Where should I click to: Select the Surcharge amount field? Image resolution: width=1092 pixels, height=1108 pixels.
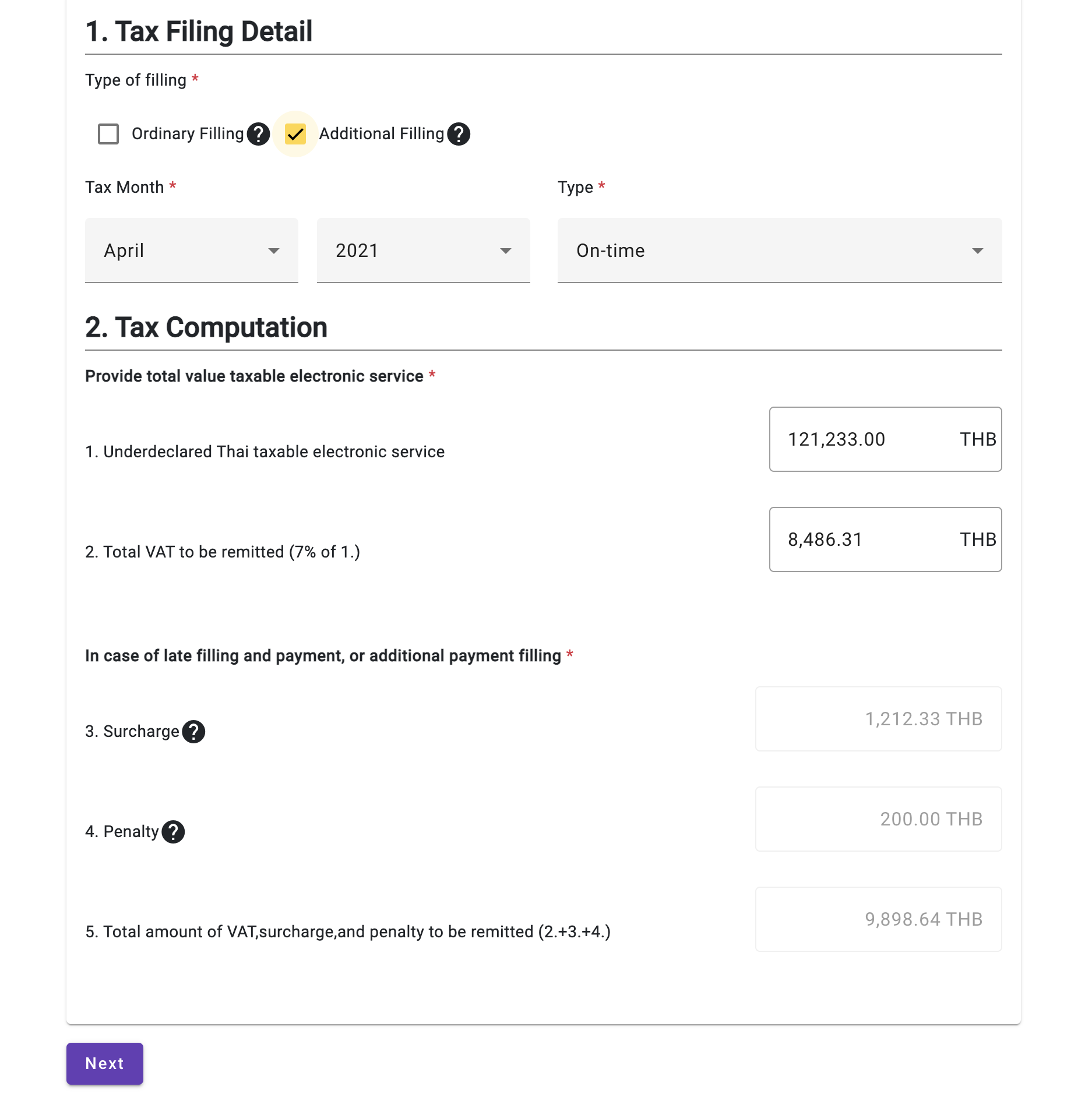(x=877, y=719)
